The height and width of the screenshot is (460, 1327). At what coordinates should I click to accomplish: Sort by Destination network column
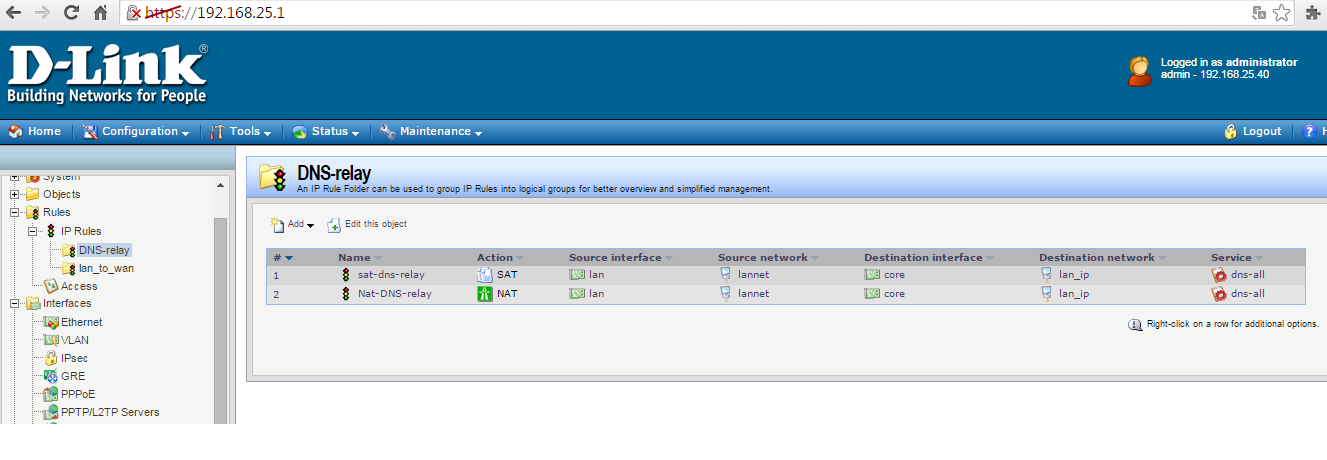[1103, 258]
